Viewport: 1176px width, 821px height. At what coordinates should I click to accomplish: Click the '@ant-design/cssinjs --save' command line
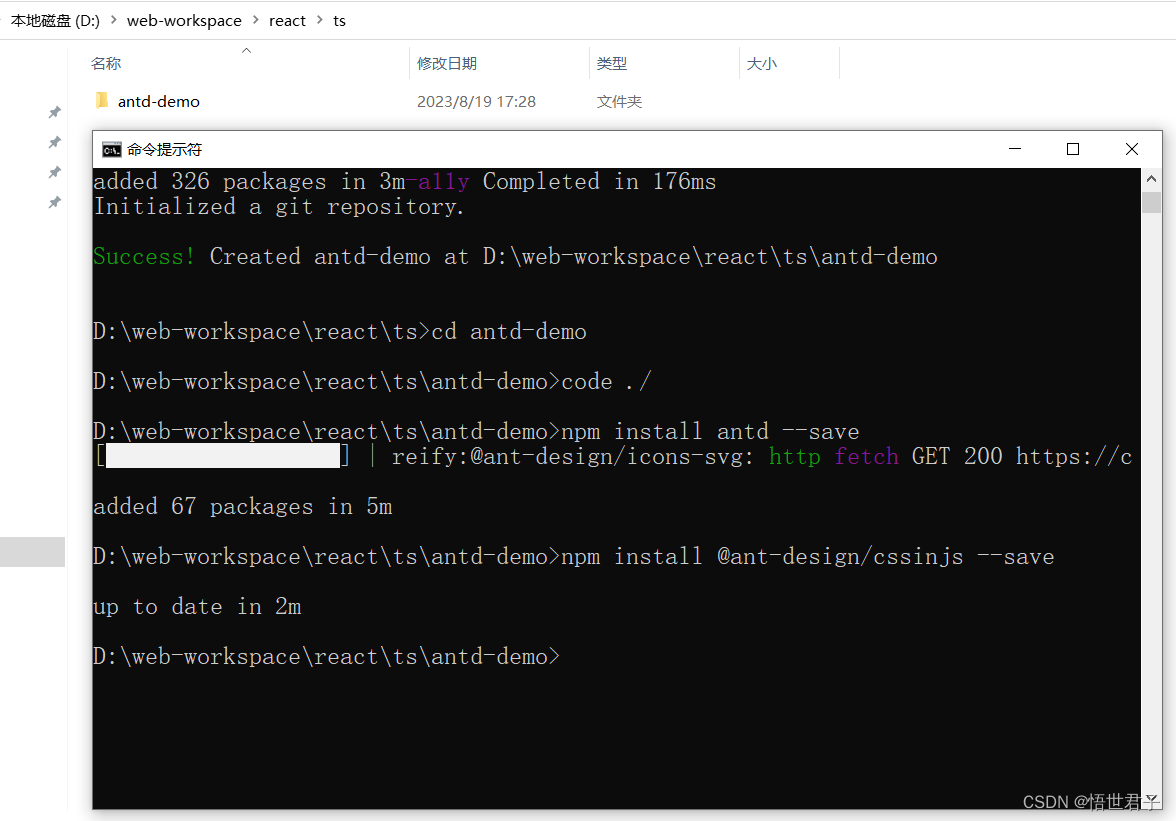click(574, 557)
